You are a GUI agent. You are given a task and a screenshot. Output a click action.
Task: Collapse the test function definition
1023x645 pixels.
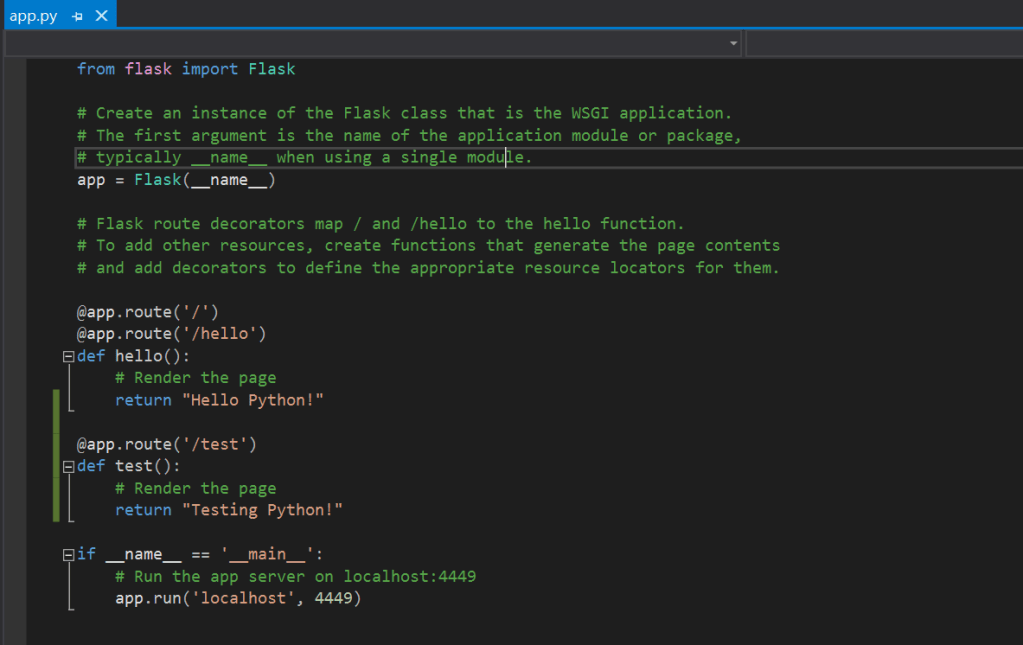coord(68,467)
